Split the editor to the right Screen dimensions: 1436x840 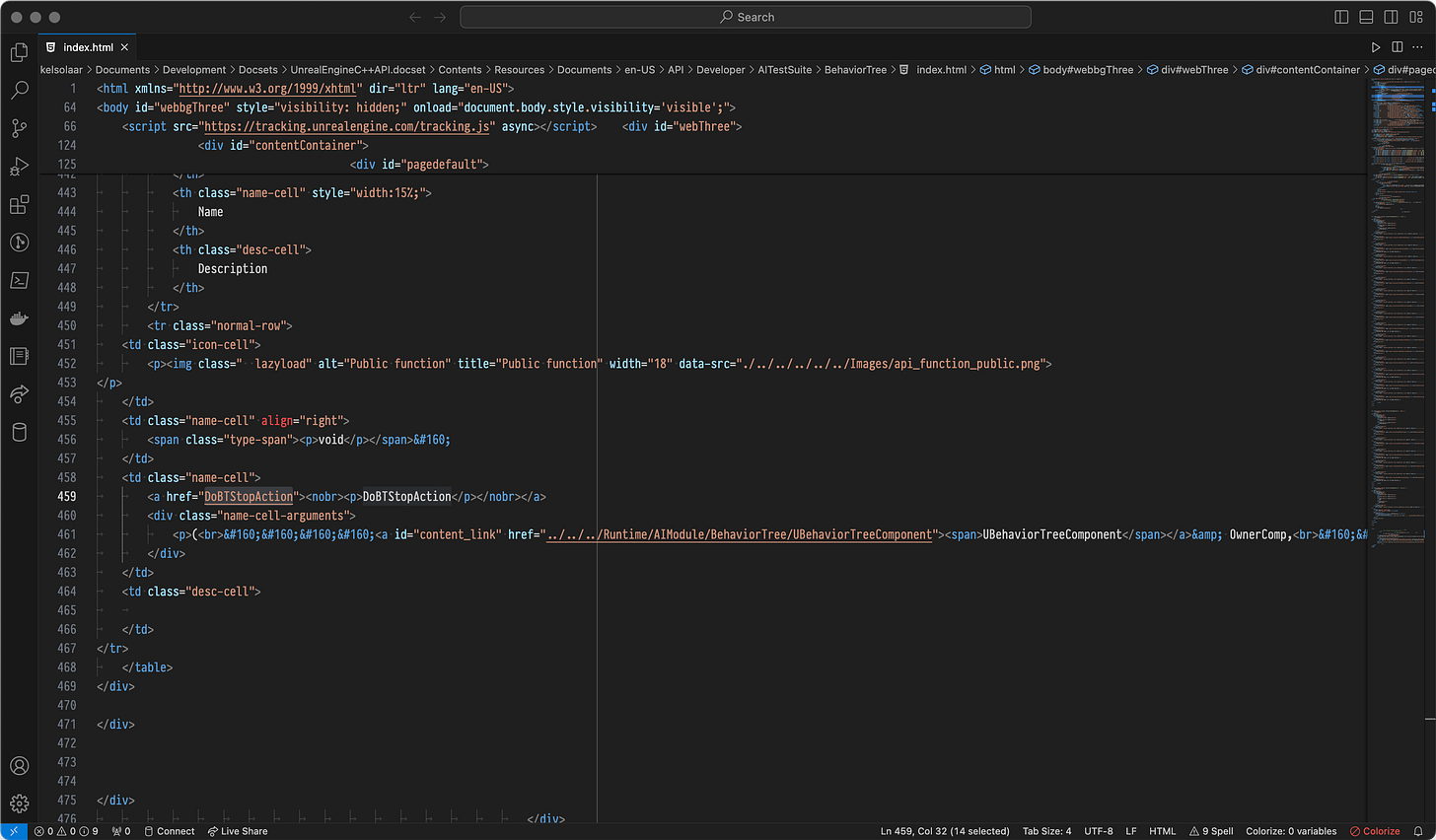coord(1397,47)
